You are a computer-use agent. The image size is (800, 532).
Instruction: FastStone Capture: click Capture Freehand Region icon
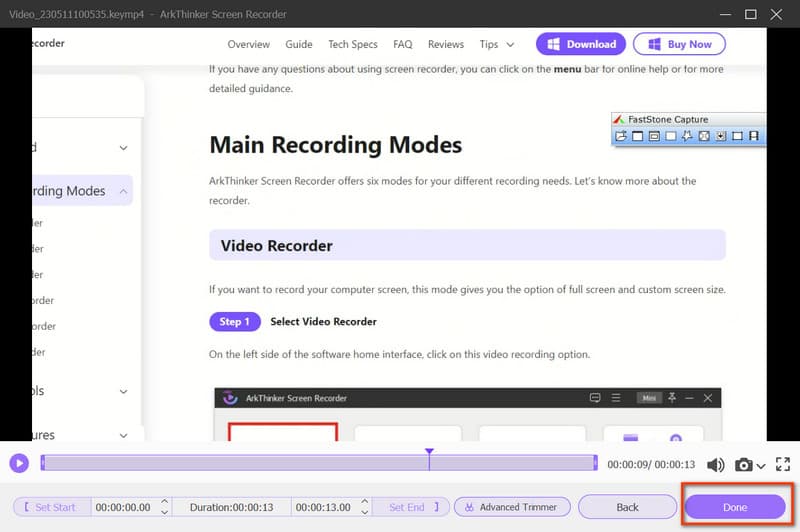click(687, 136)
